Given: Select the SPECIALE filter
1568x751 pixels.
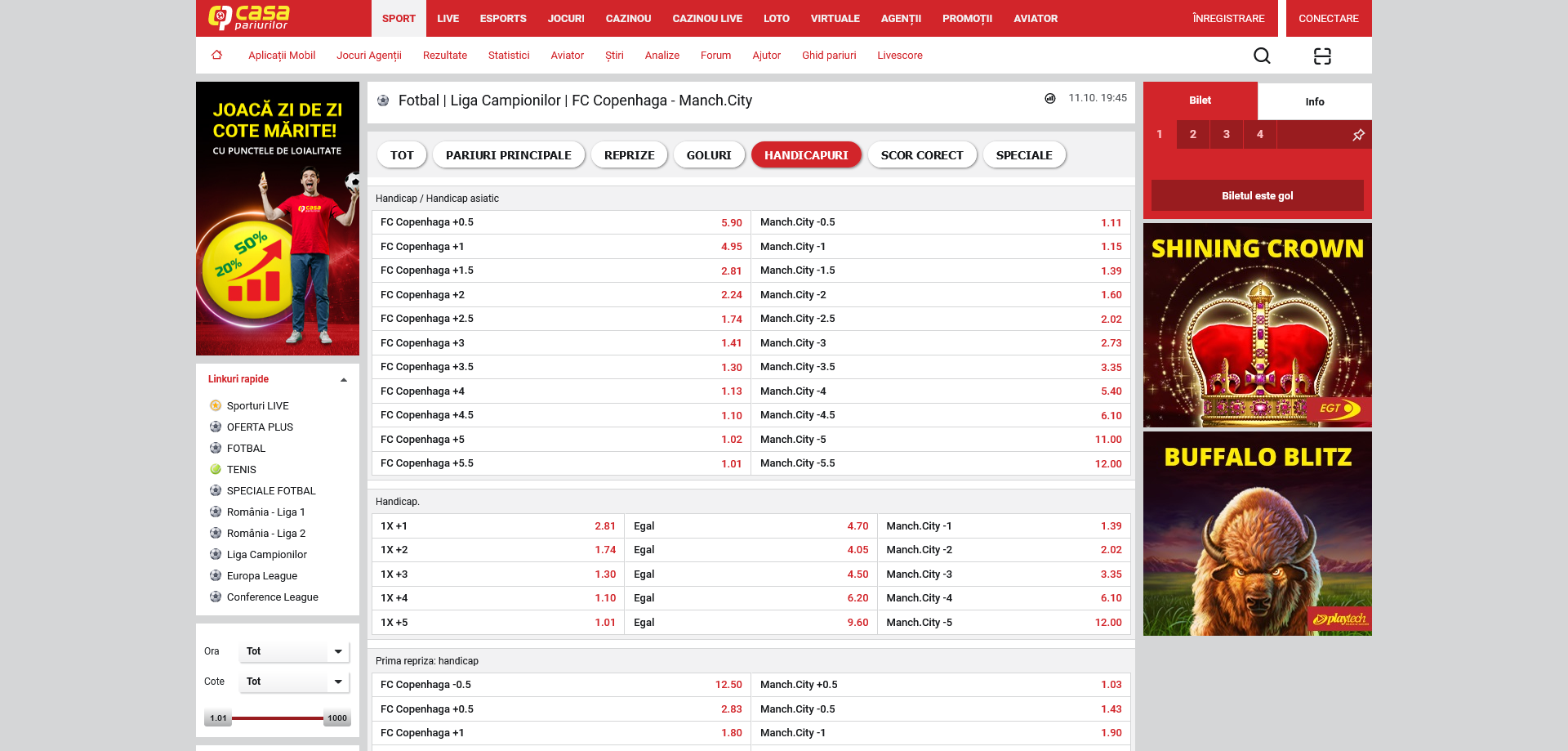Looking at the screenshot, I should [1024, 155].
